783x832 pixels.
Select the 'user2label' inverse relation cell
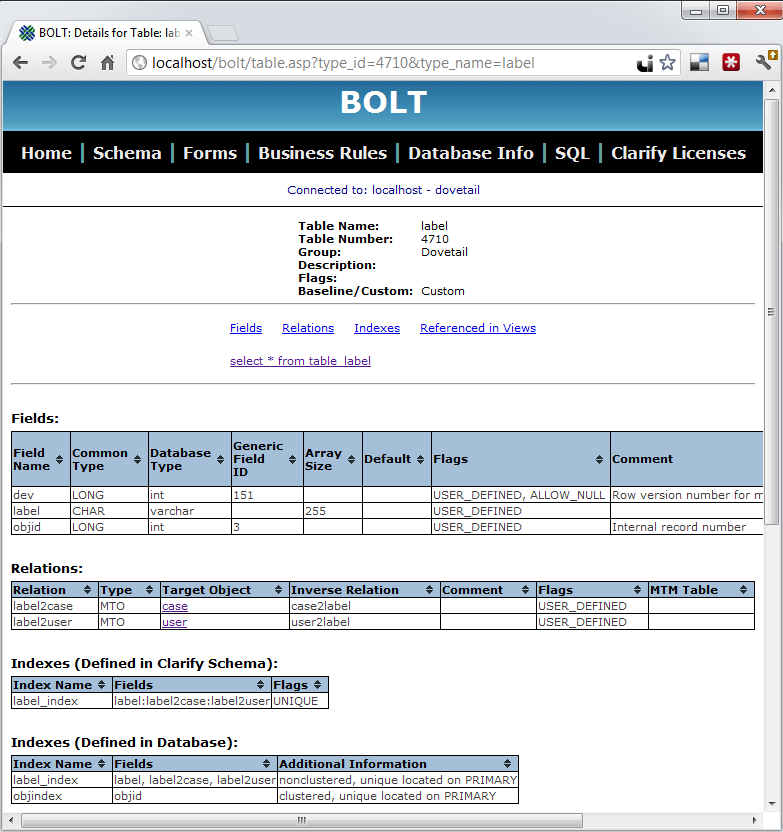tap(365, 622)
